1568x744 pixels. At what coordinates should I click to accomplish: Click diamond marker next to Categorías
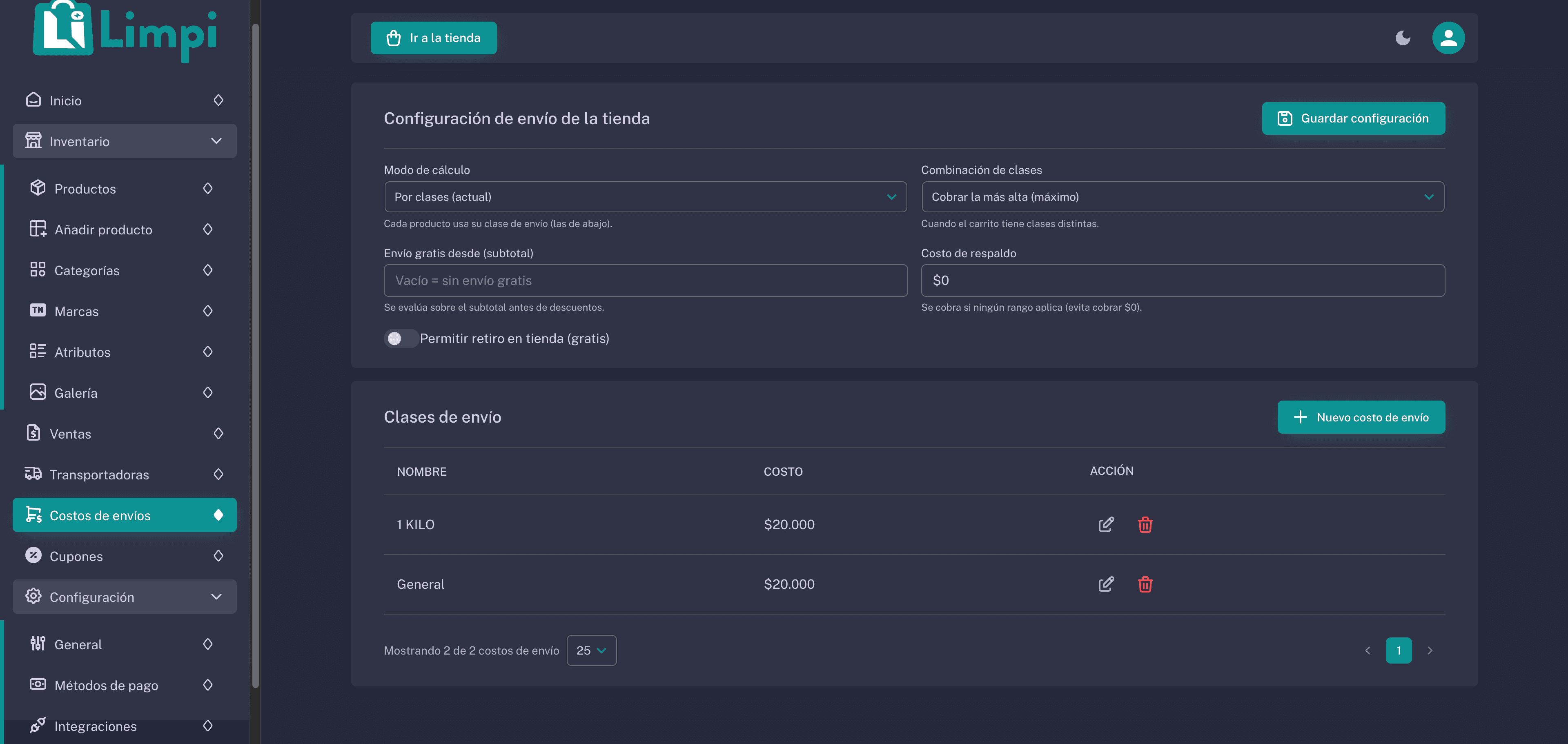tap(207, 270)
